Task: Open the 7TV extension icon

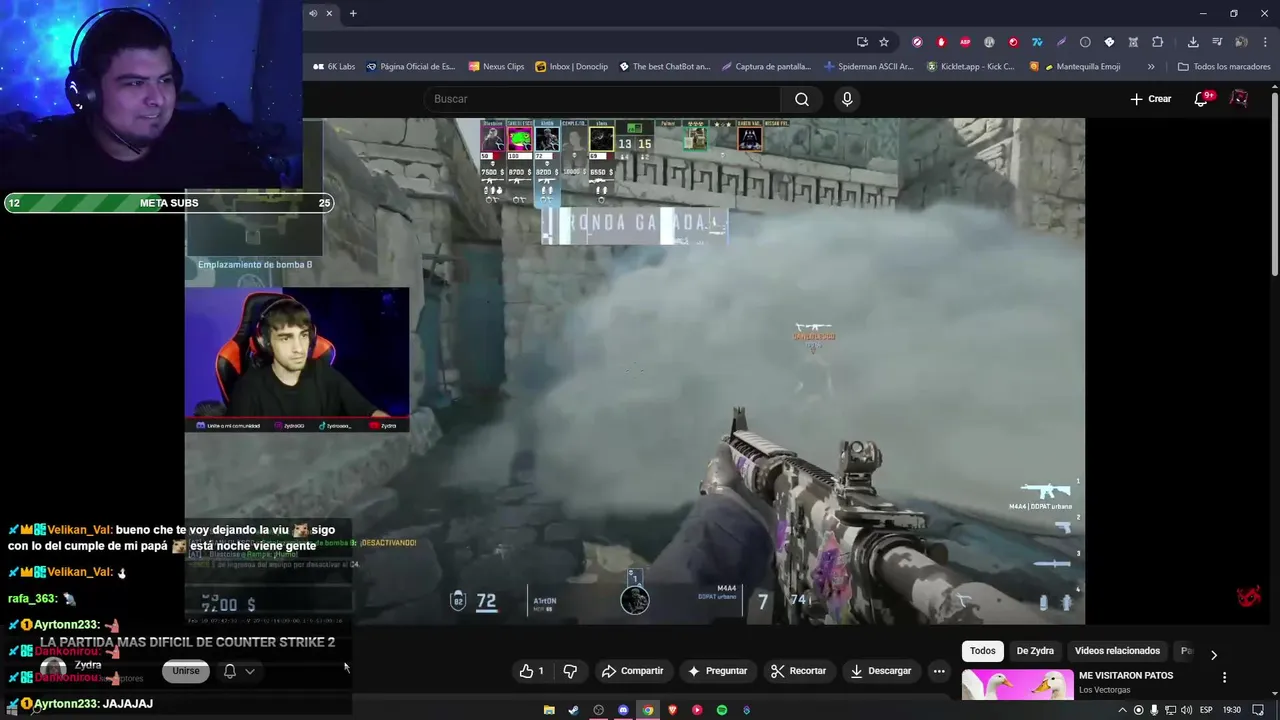Action: click(x=1037, y=42)
